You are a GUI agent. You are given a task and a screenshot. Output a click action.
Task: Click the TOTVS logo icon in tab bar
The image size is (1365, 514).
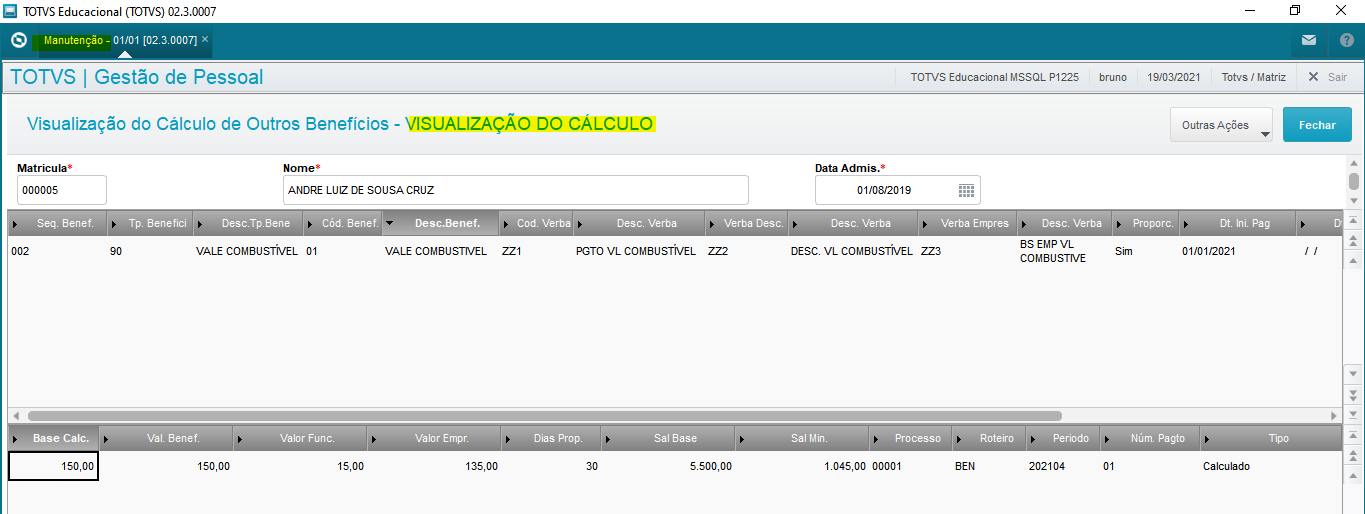pyautogui.click(x=18, y=40)
